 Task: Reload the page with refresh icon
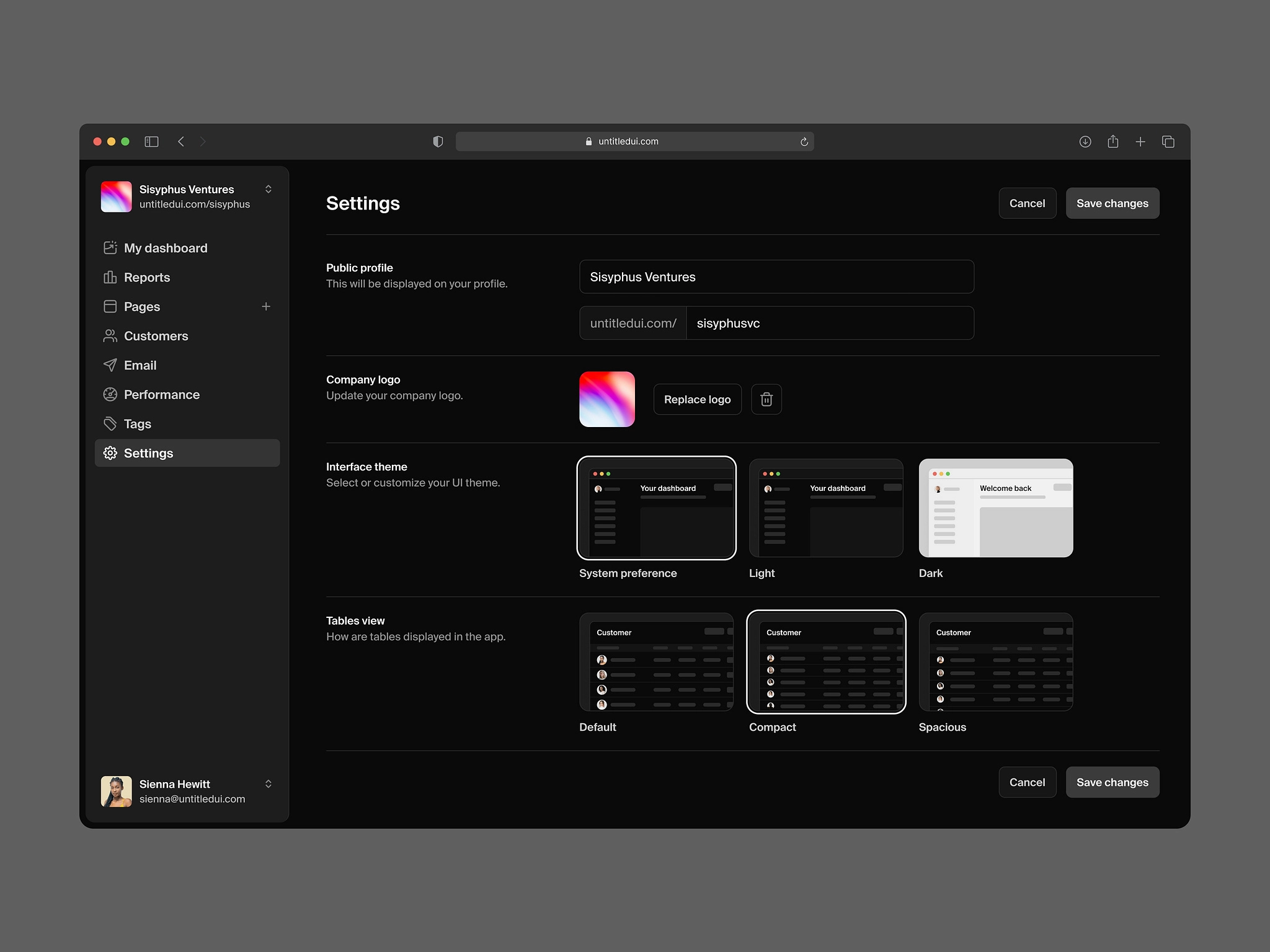pyautogui.click(x=804, y=141)
